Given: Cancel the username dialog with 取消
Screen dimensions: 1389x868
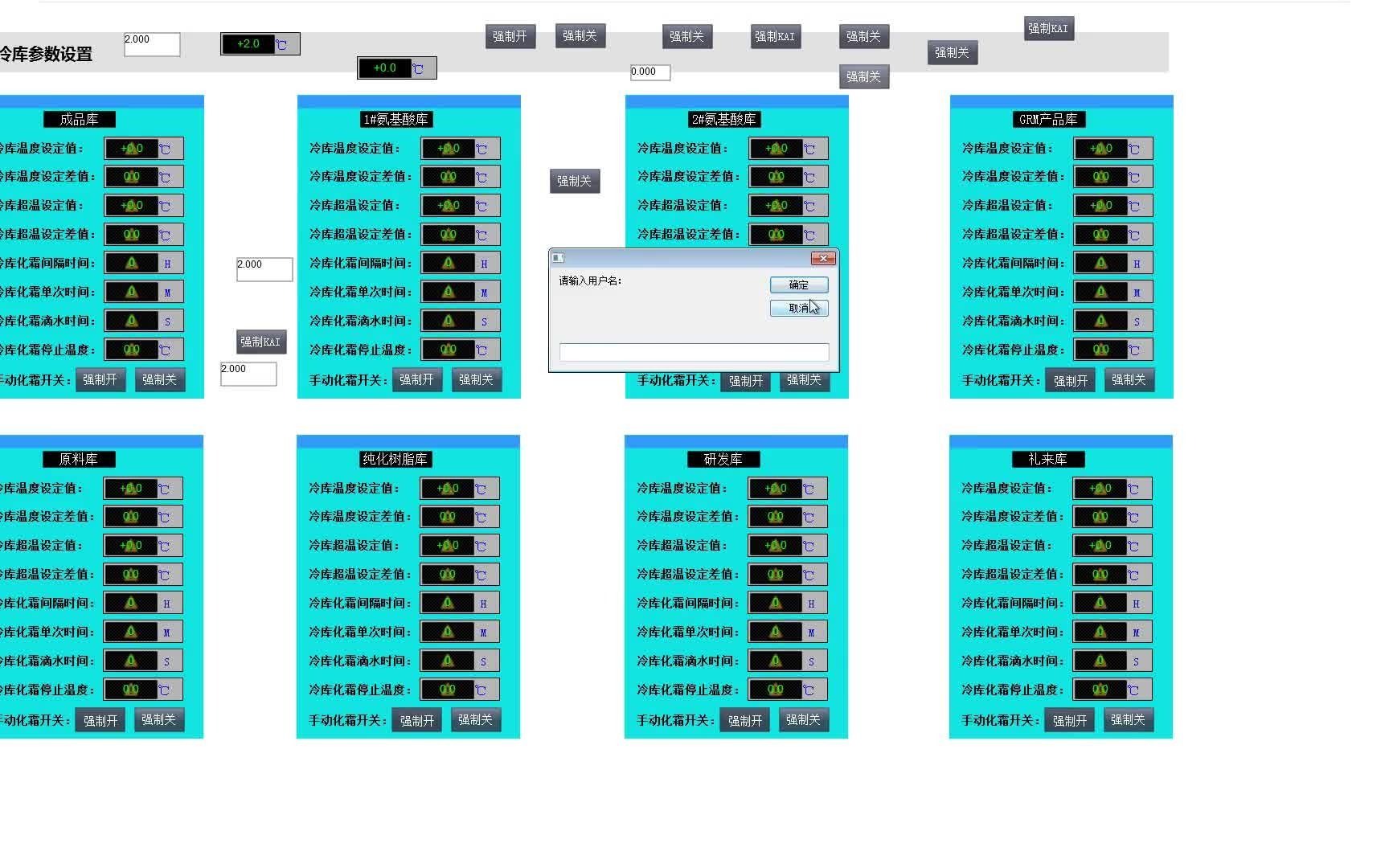Looking at the screenshot, I should 799,308.
